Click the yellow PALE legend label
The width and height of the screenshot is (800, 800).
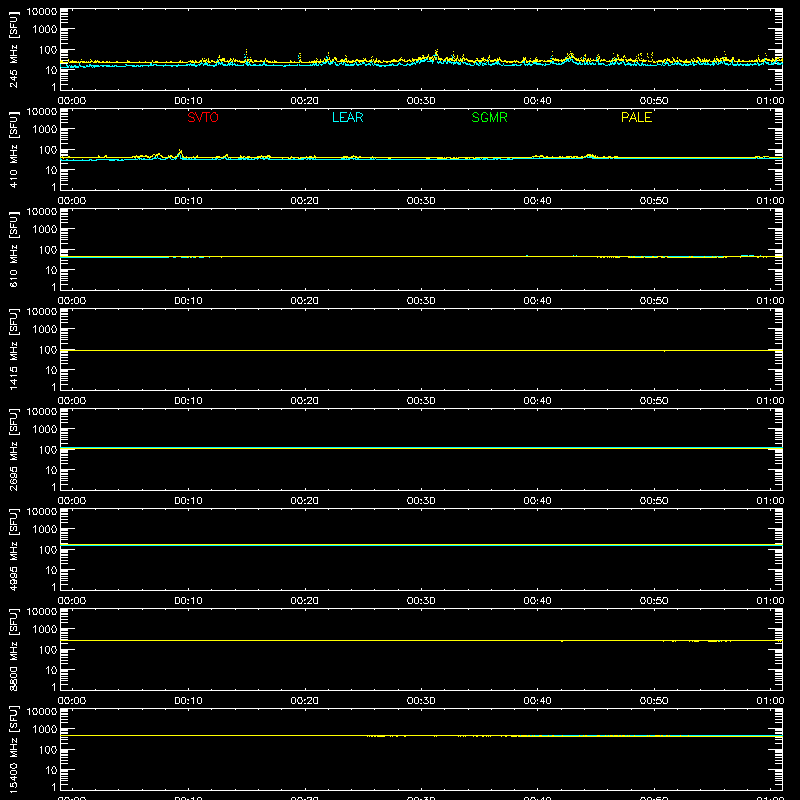636,117
